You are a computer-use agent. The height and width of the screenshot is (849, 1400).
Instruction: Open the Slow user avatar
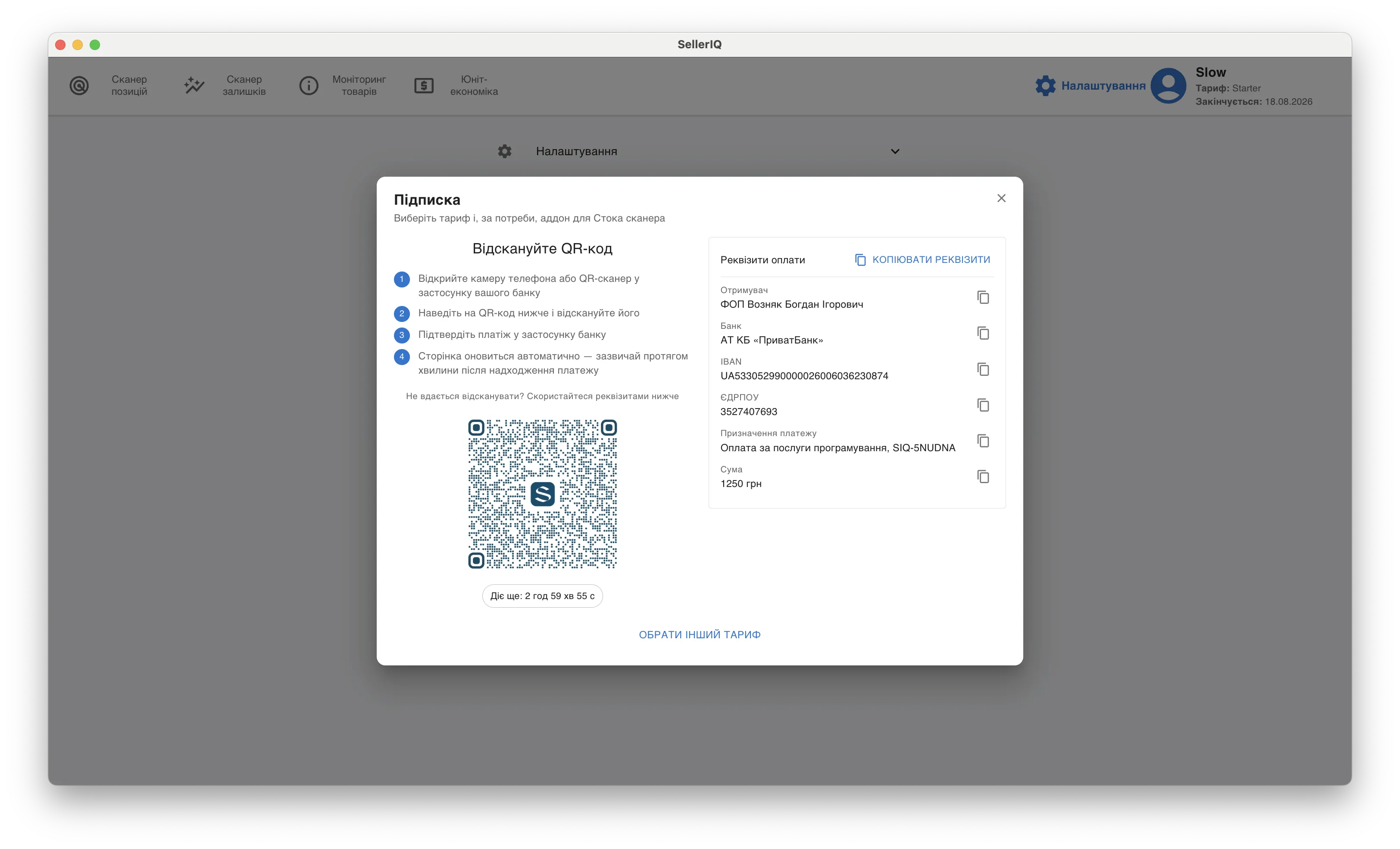pyautogui.click(x=1168, y=86)
